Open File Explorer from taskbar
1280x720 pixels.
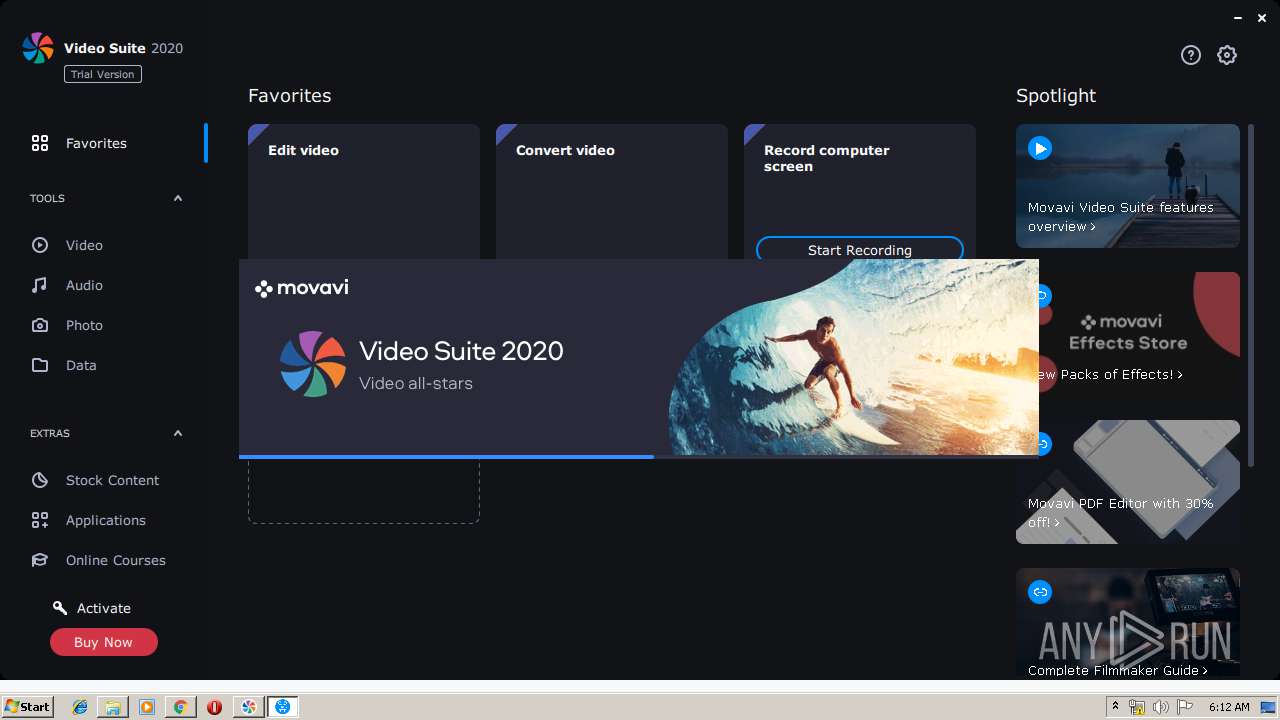[113, 707]
